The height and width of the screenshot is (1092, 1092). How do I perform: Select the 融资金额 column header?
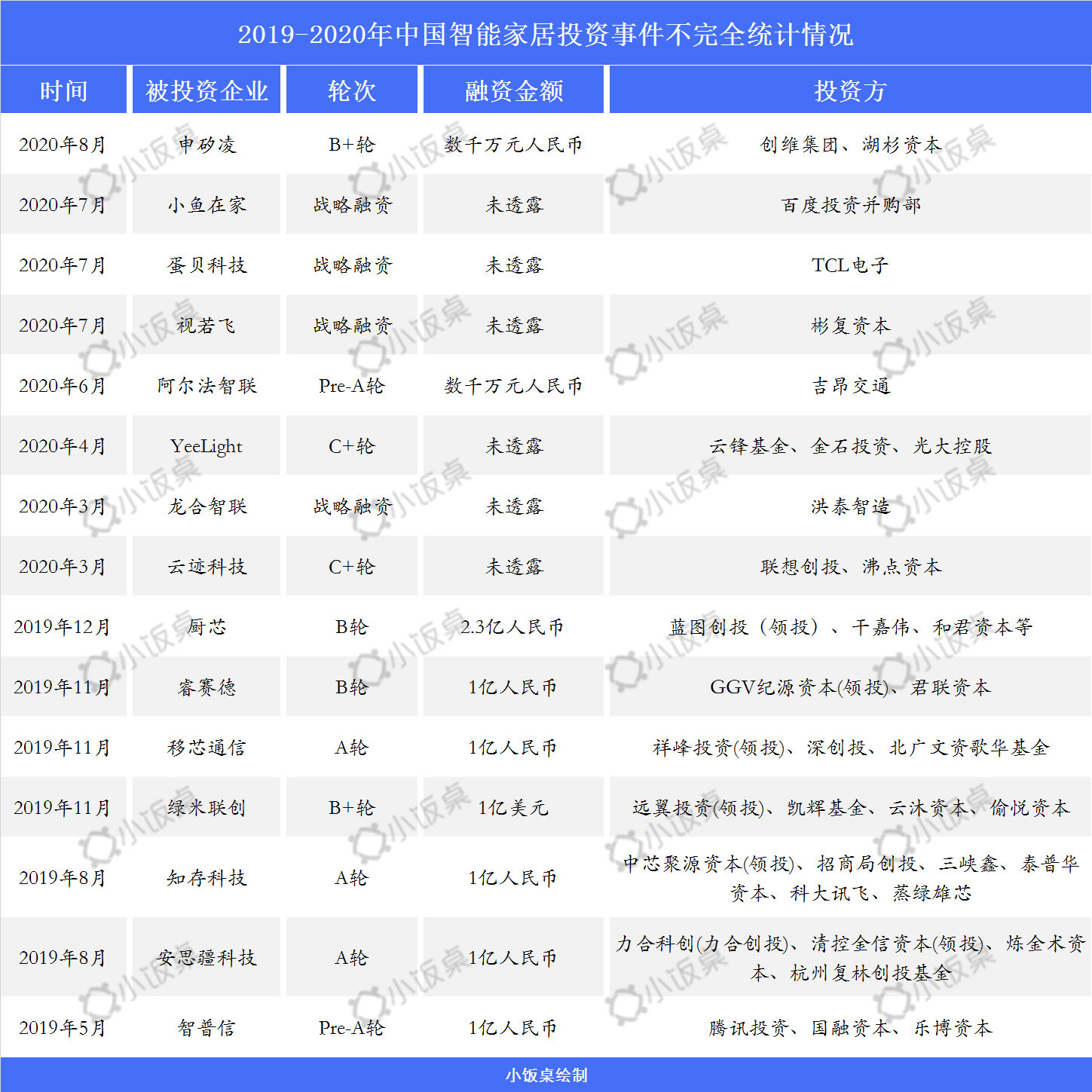click(x=513, y=89)
